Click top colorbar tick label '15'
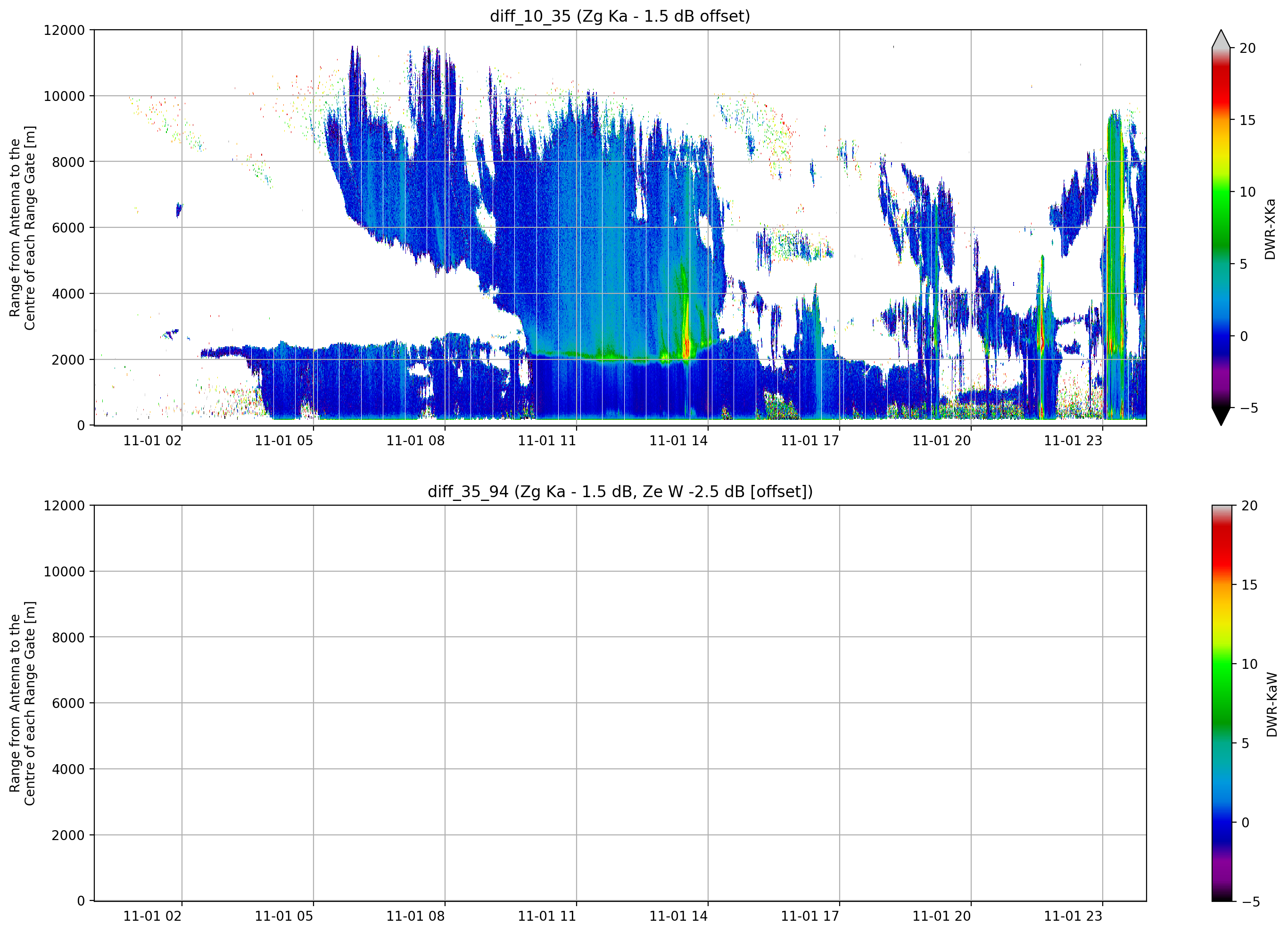The width and height of the screenshot is (1288, 933). (x=1247, y=120)
